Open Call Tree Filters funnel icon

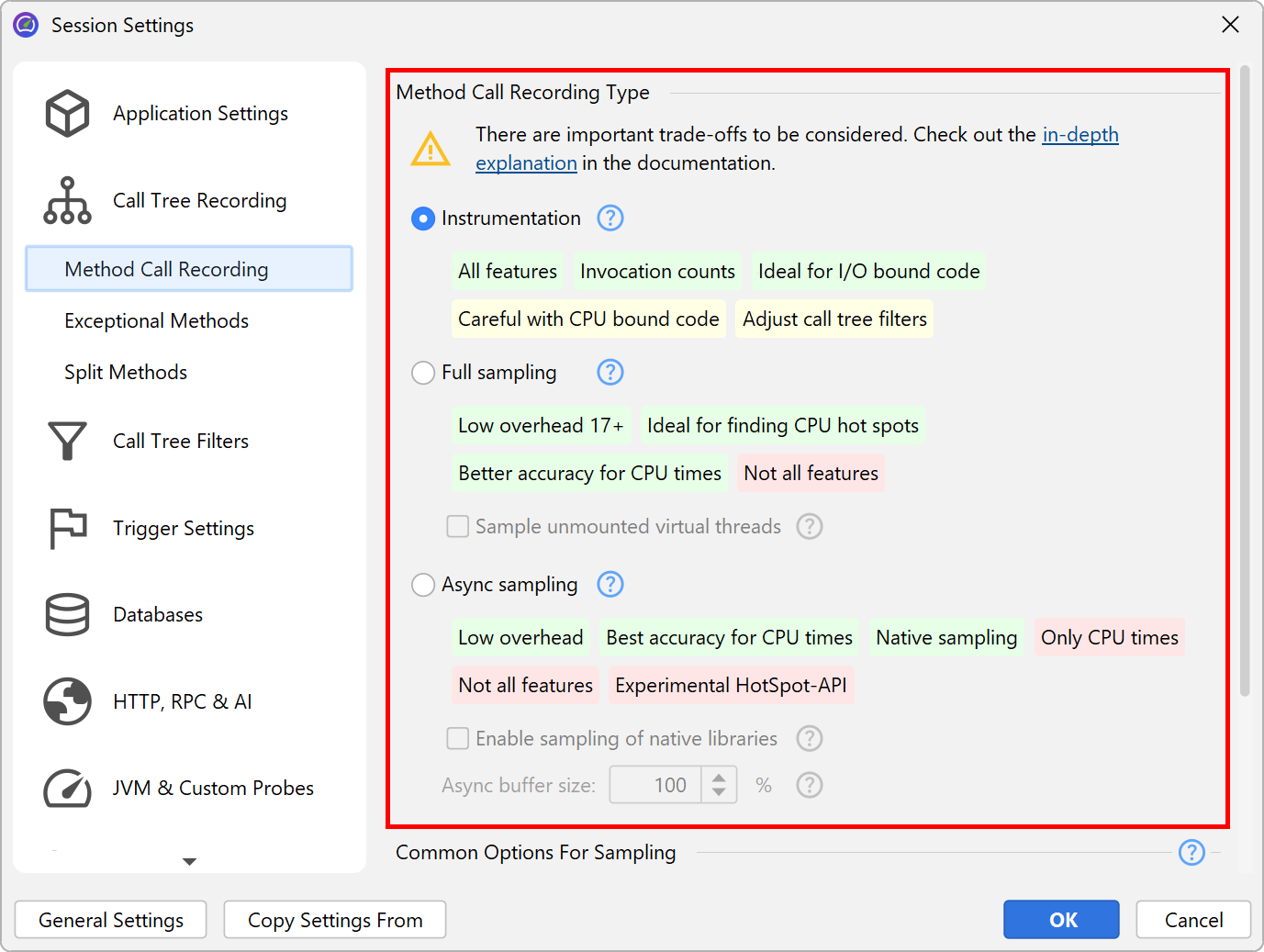point(67,442)
